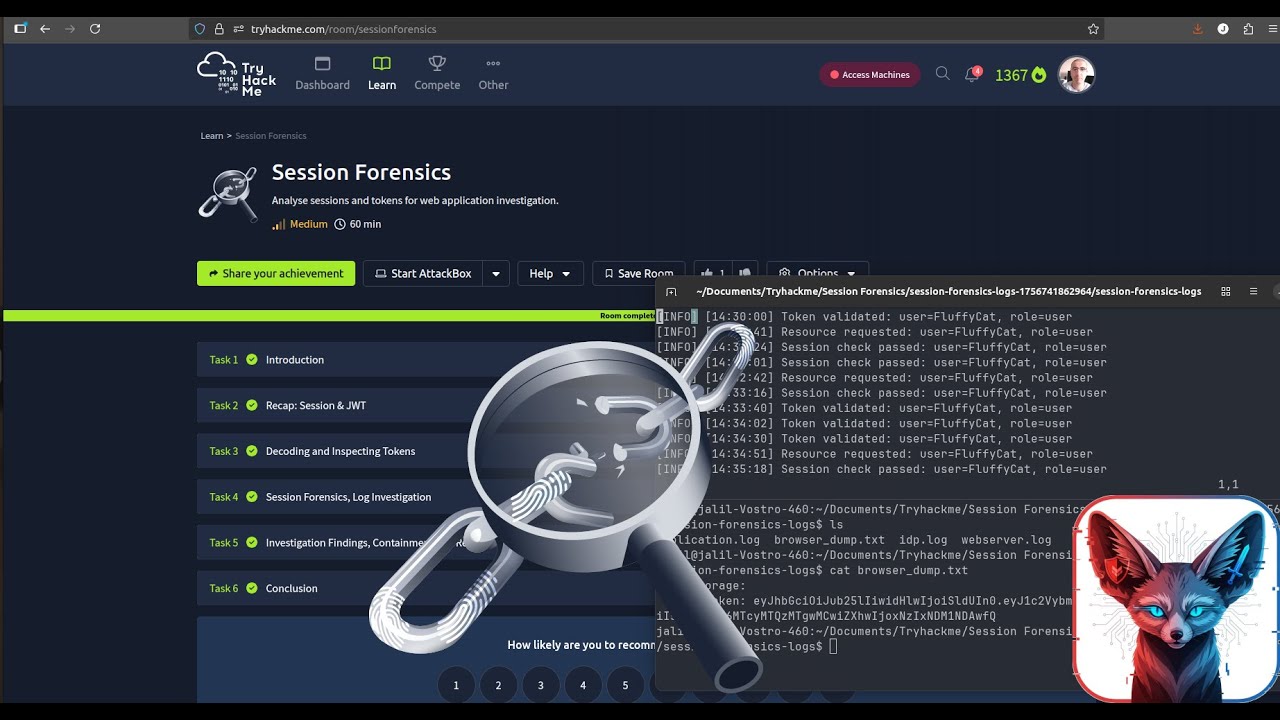Click the fox logo thumbnail
This screenshot has width=1280, height=720.
1176,597
